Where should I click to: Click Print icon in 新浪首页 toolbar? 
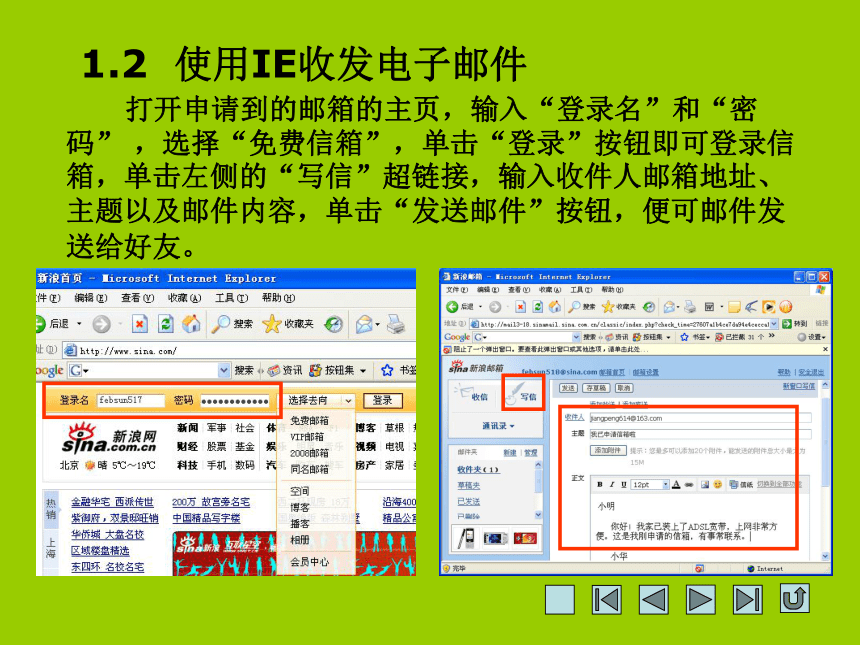(x=396, y=324)
